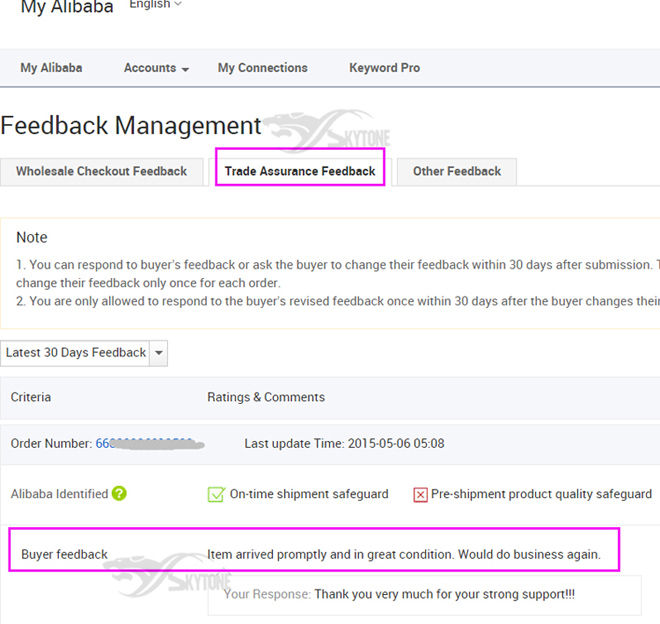The height and width of the screenshot is (624, 660).
Task: Click the Ratings & Comments column header
Action: click(266, 397)
